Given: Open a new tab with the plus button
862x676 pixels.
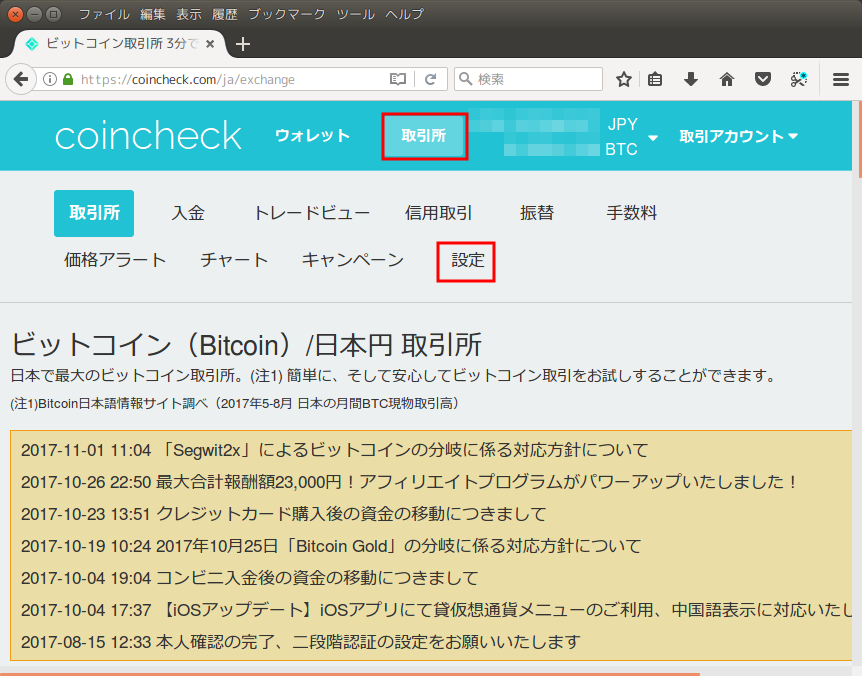Looking at the screenshot, I should [x=242, y=44].
